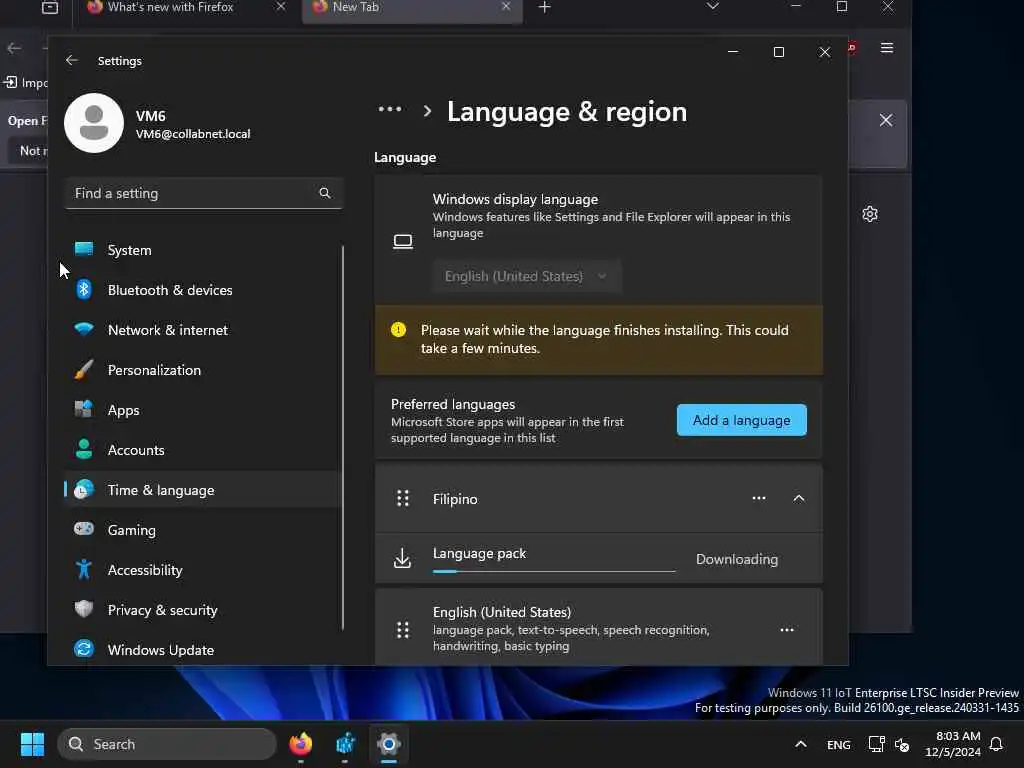The height and width of the screenshot is (768, 1024).
Task: Open Bluetooth & devices settings
Action: click(203, 290)
